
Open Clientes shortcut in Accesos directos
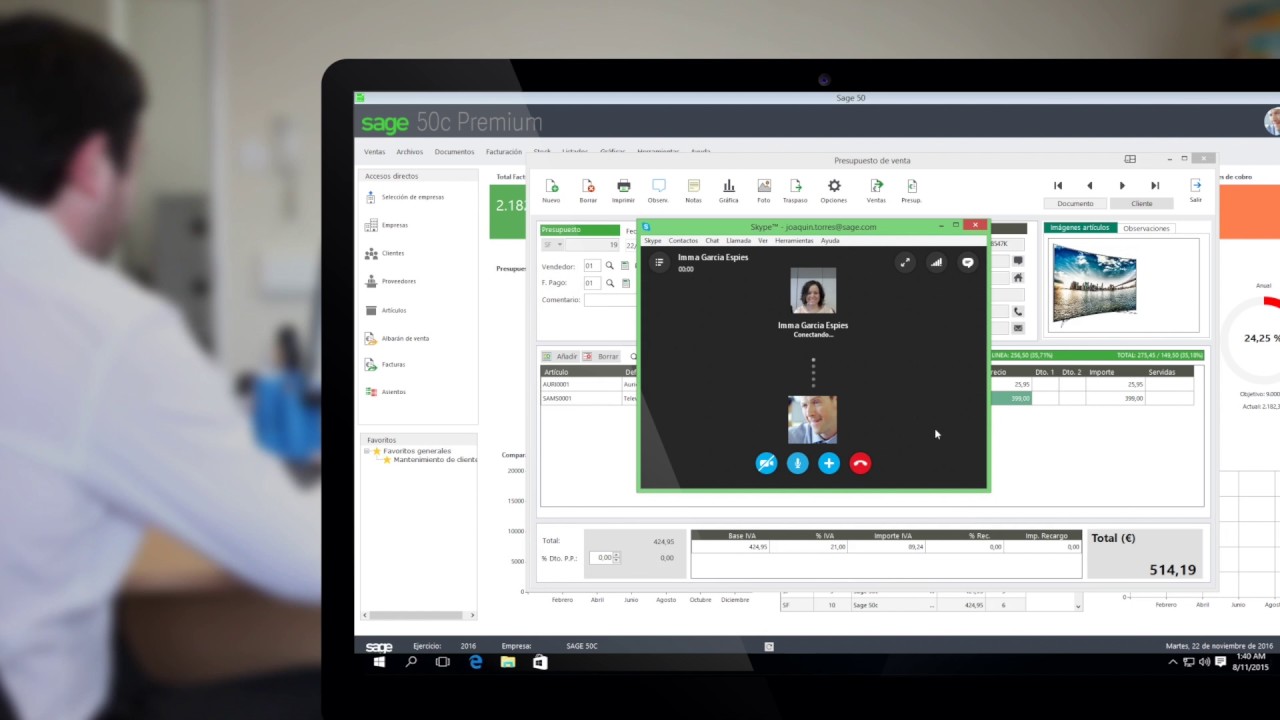tap(385, 253)
